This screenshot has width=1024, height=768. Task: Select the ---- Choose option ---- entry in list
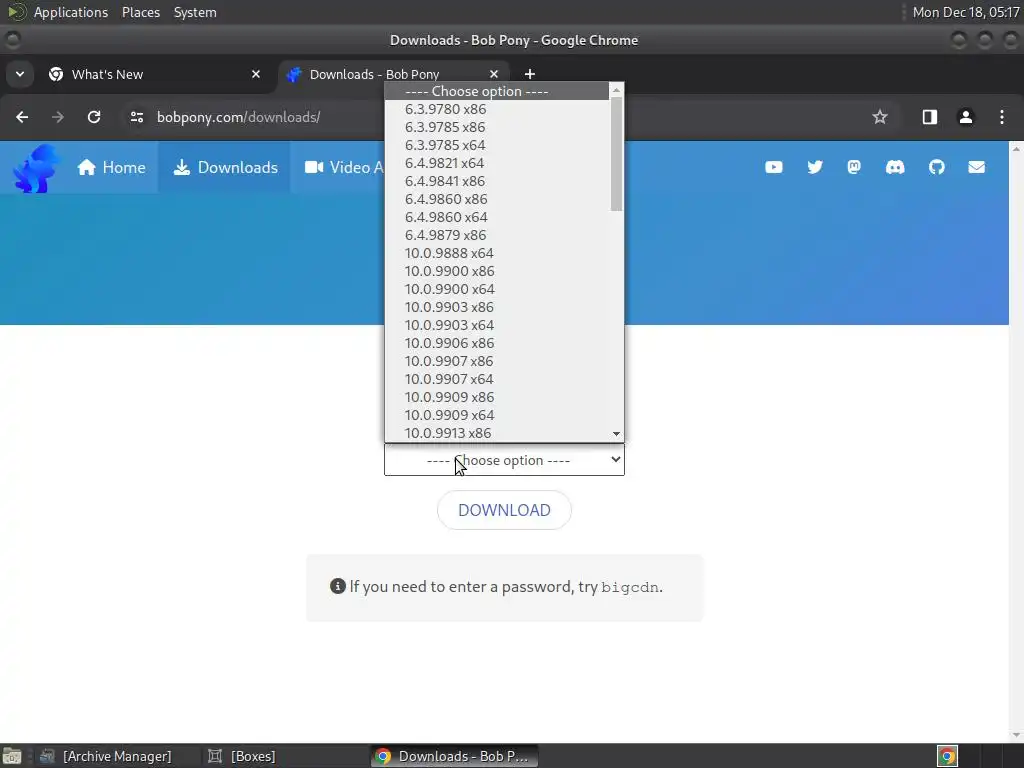(x=497, y=91)
